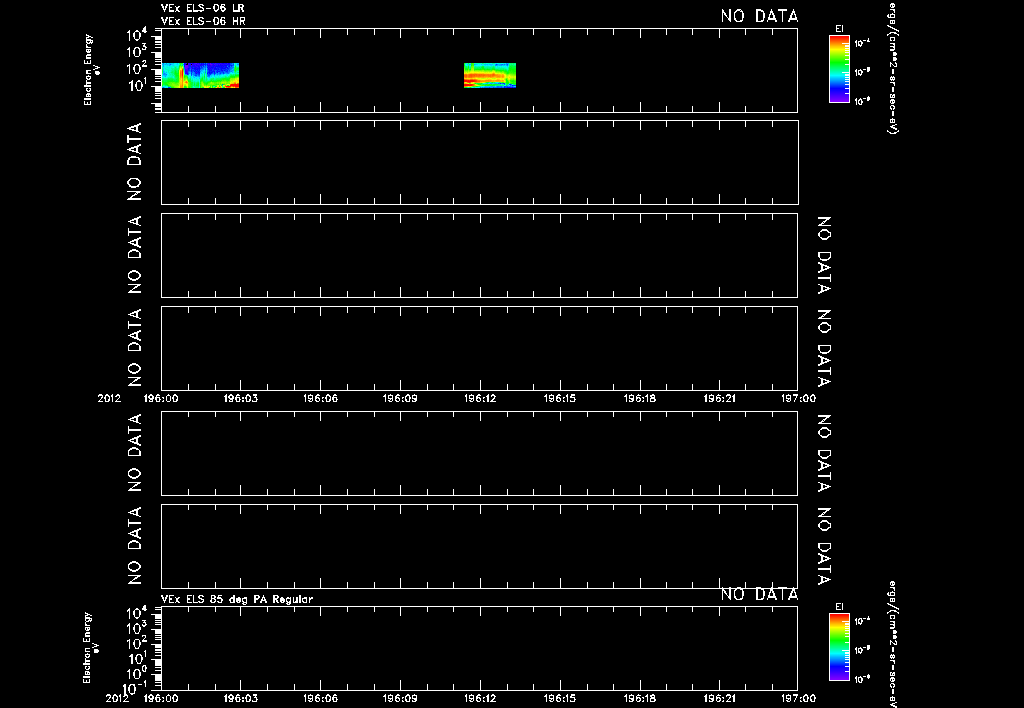Click '197:00' on the middle time axis
The height and width of the screenshot is (708, 1024).
click(x=799, y=398)
